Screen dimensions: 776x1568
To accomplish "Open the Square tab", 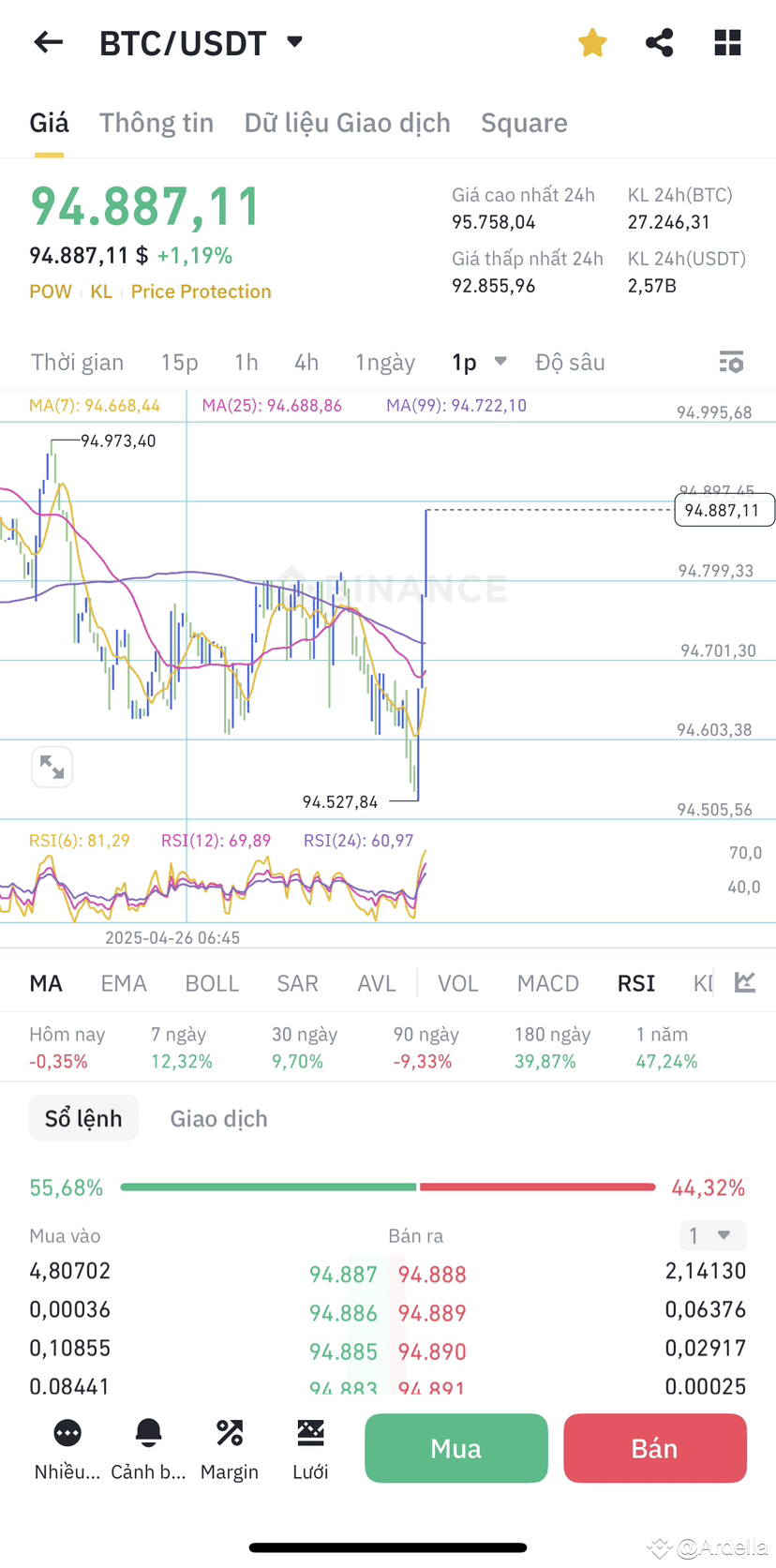I will click(524, 123).
